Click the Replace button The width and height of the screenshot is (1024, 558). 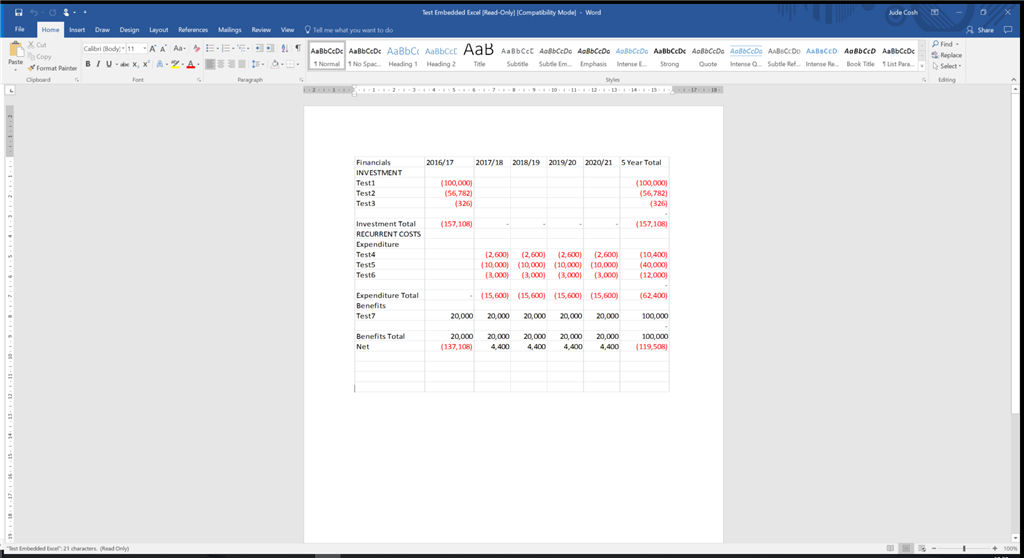click(x=946, y=56)
